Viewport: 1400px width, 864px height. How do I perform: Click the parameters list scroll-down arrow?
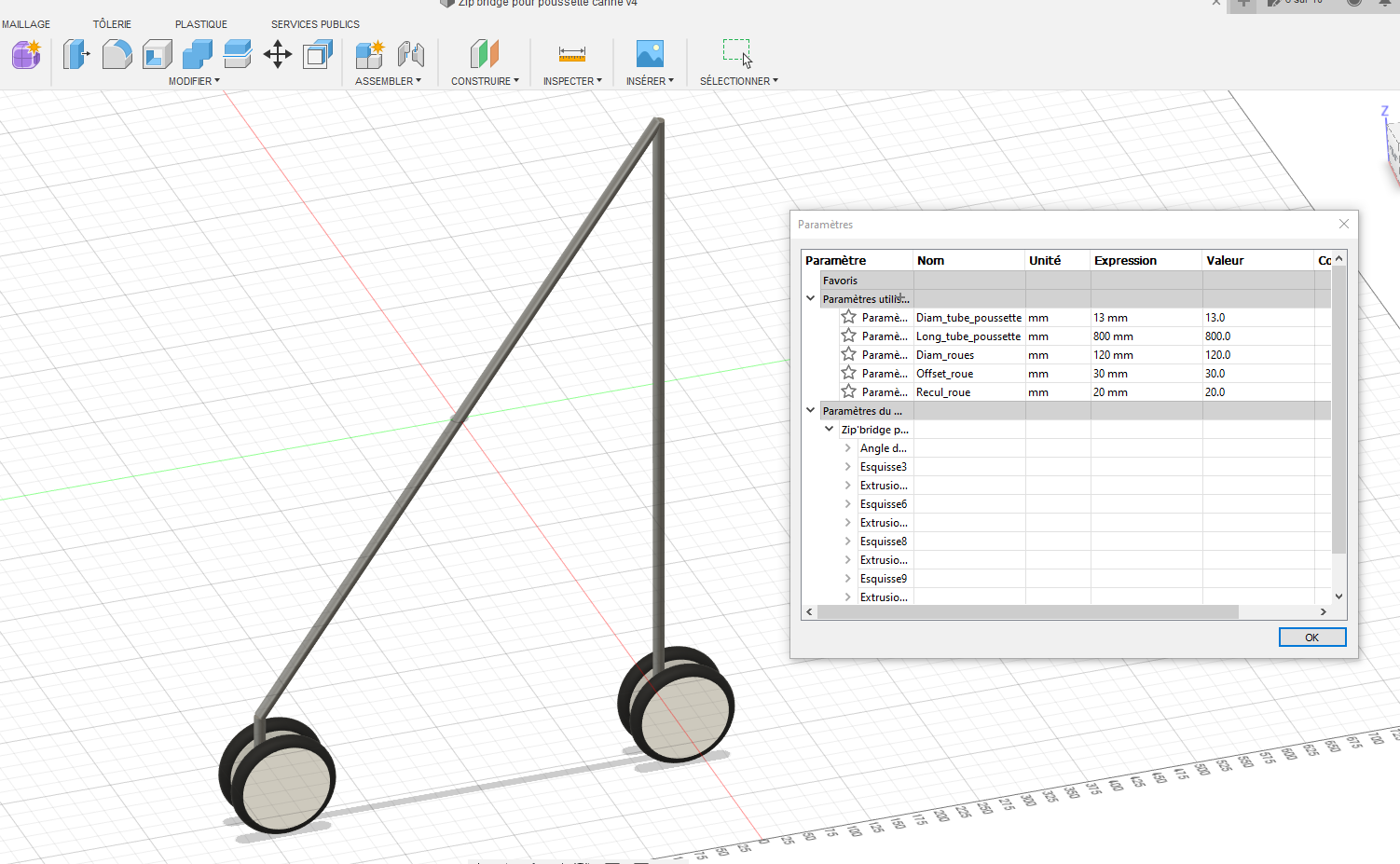click(x=1339, y=597)
